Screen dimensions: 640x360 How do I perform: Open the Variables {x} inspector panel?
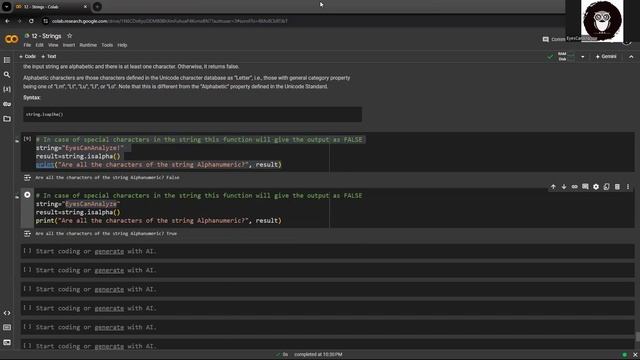click(x=7, y=89)
